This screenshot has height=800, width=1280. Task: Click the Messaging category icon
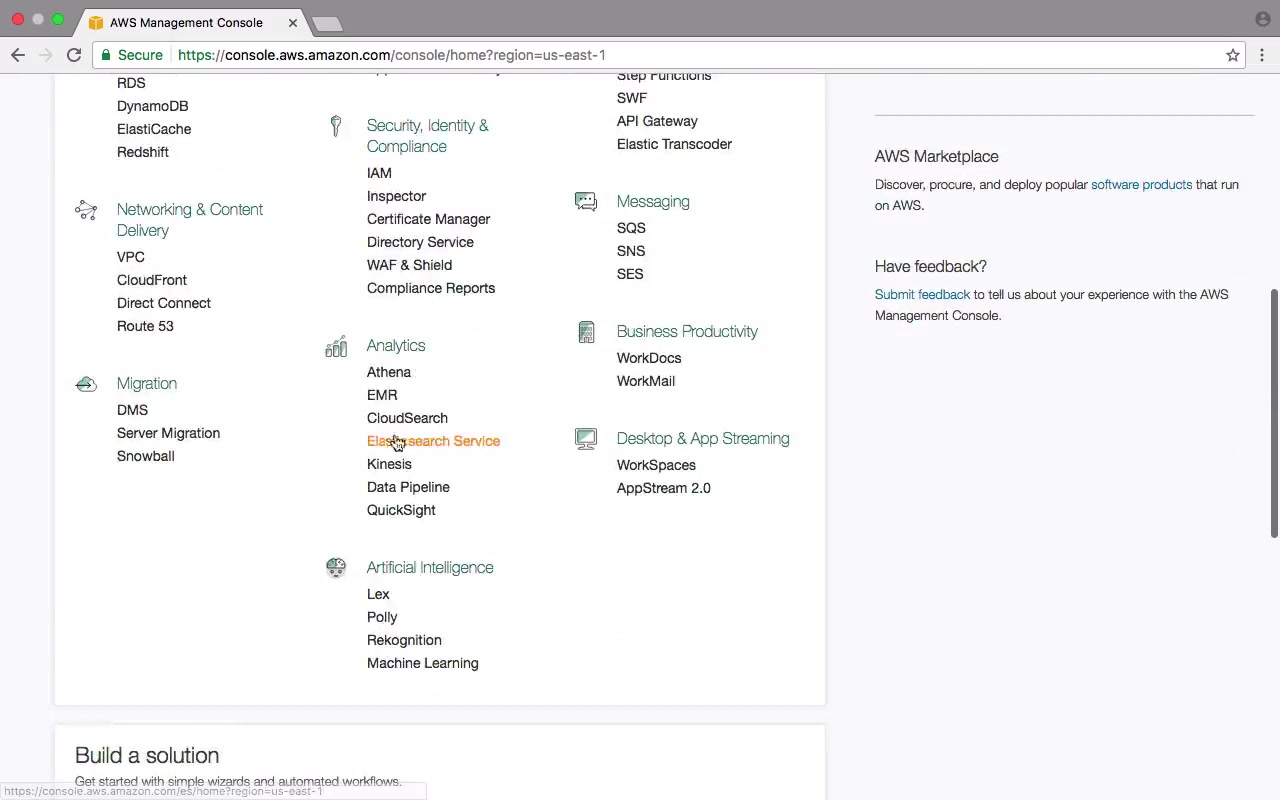(x=586, y=202)
